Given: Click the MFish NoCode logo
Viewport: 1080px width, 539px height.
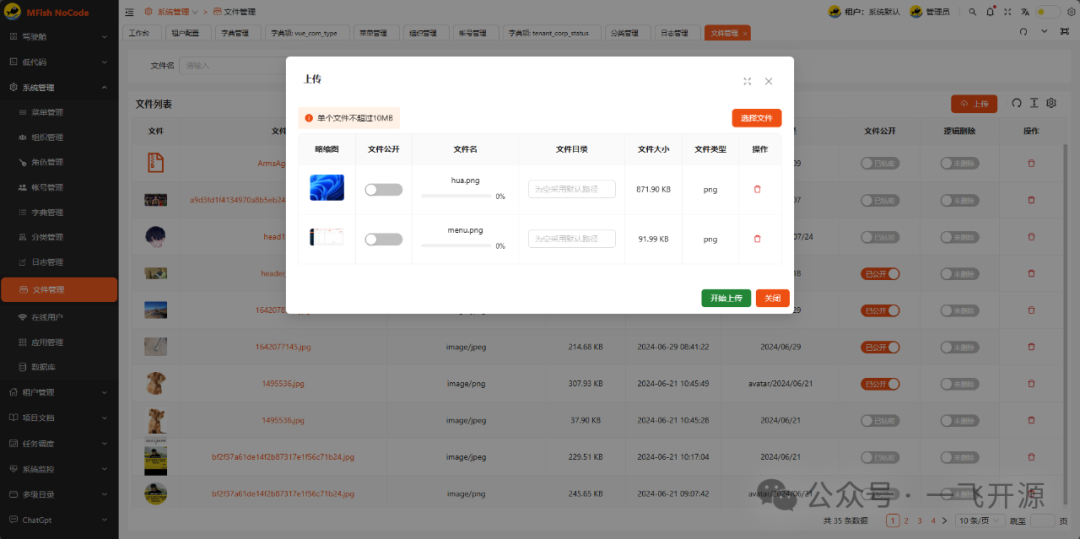Looking at the screenshot, I should pos(49,12).
